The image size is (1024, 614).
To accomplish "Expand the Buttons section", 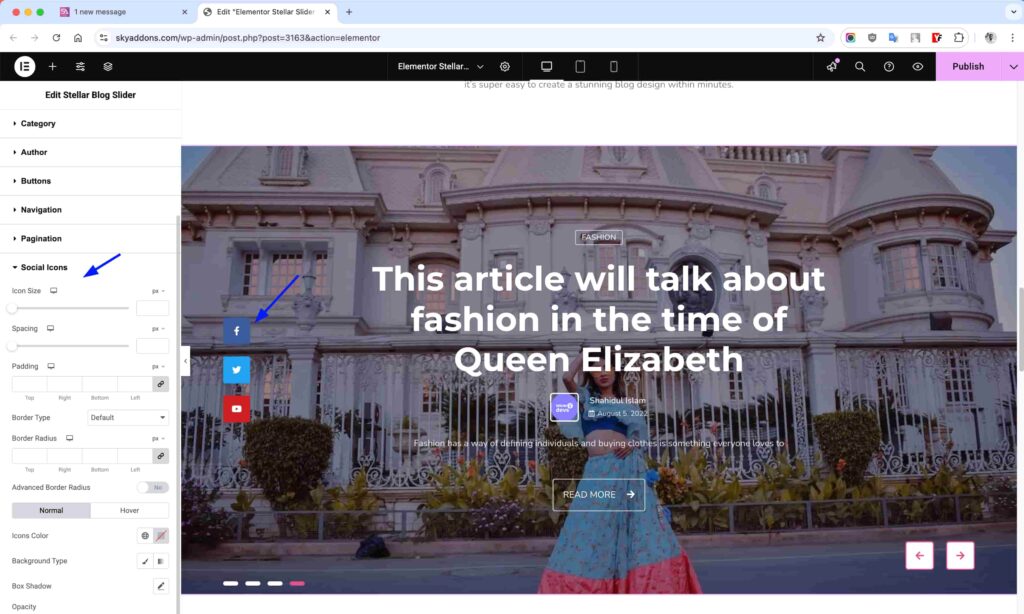I will click(90, 181).
